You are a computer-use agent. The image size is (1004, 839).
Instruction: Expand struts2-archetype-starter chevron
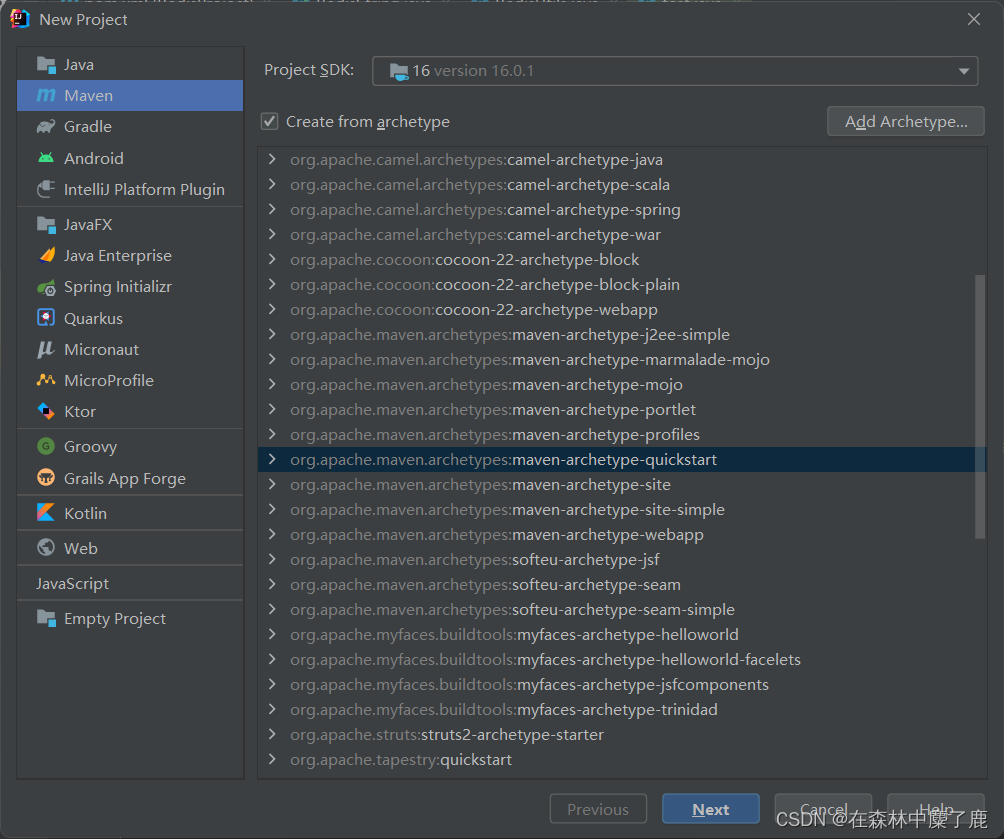(272, 734)
